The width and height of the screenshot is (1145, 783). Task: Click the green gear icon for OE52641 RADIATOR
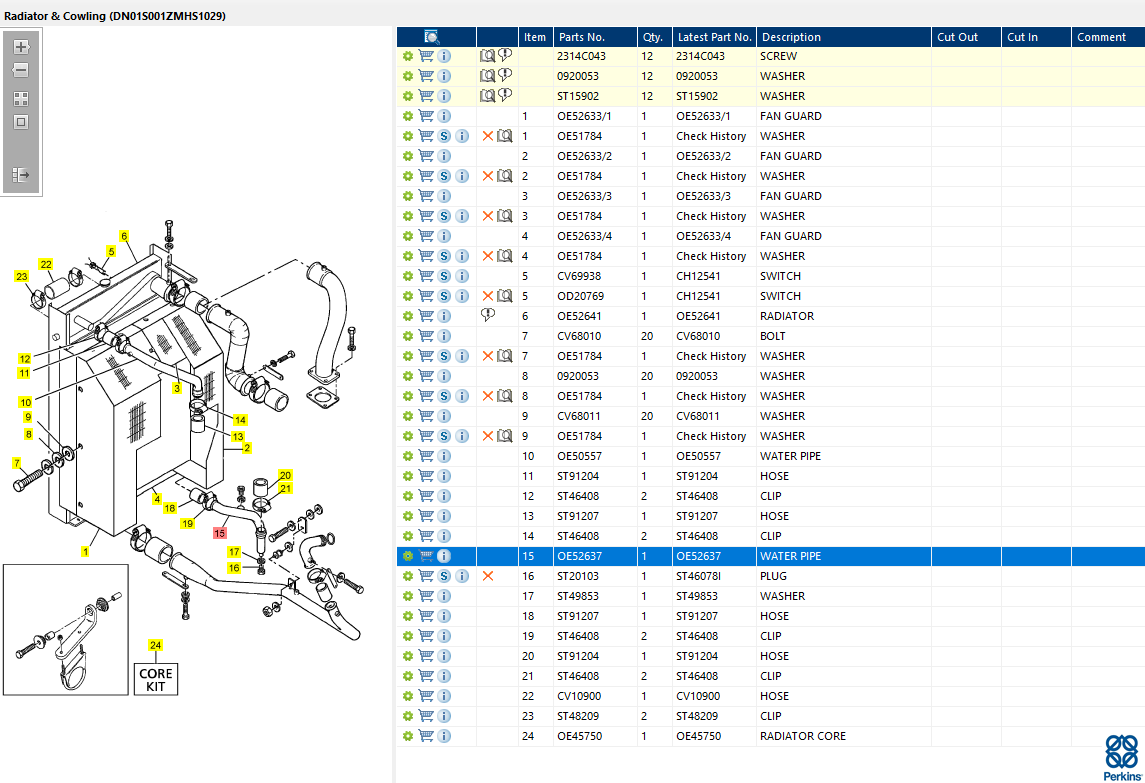click(408, 316)
